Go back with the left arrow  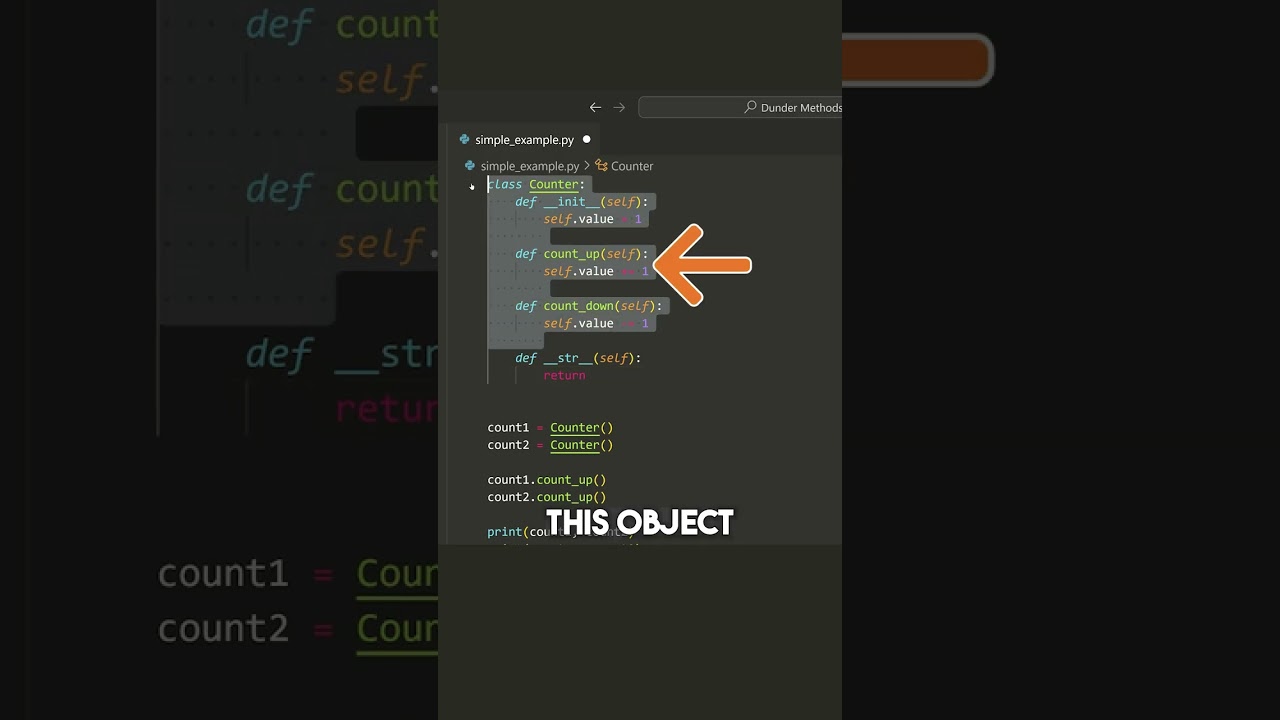[x=596, y=107]
